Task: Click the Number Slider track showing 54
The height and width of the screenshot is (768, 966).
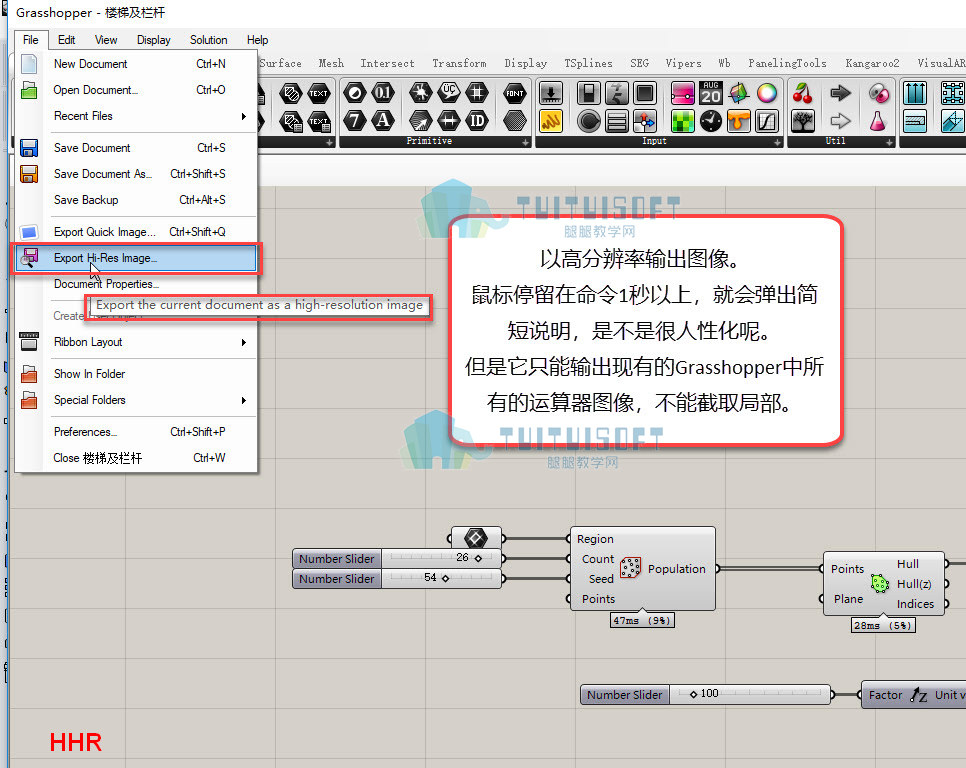Action: click(441, 578)
